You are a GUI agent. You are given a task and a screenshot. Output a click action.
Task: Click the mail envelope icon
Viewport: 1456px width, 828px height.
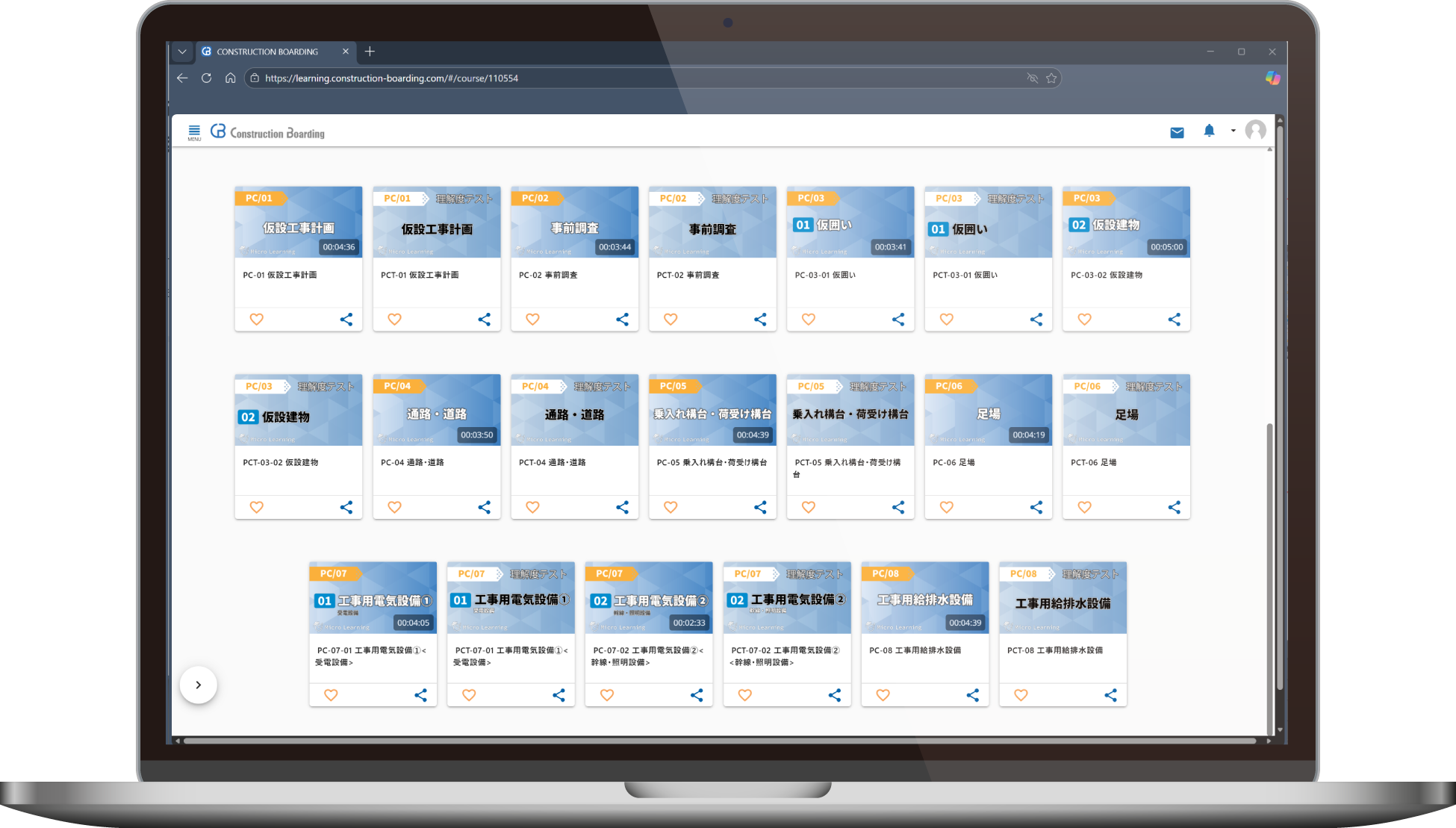click(x=1177, y=132)
